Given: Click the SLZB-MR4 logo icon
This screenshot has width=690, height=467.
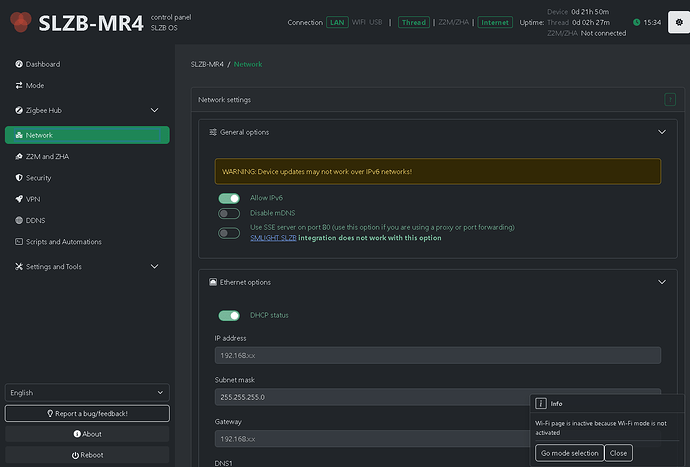Looking at the screenshot, I should (19, 22).
